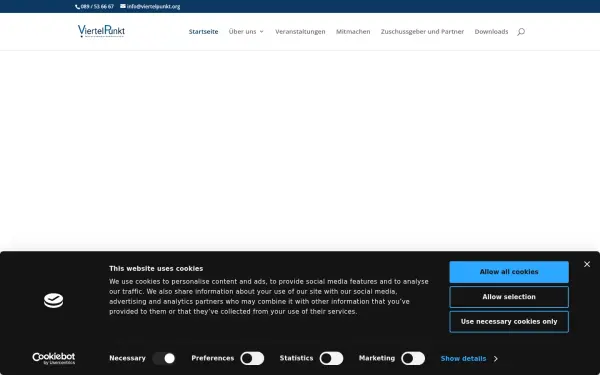Click the phone number 089 / 53 66 67
Viewport: 600px width, 375px height.
point(97,7)
